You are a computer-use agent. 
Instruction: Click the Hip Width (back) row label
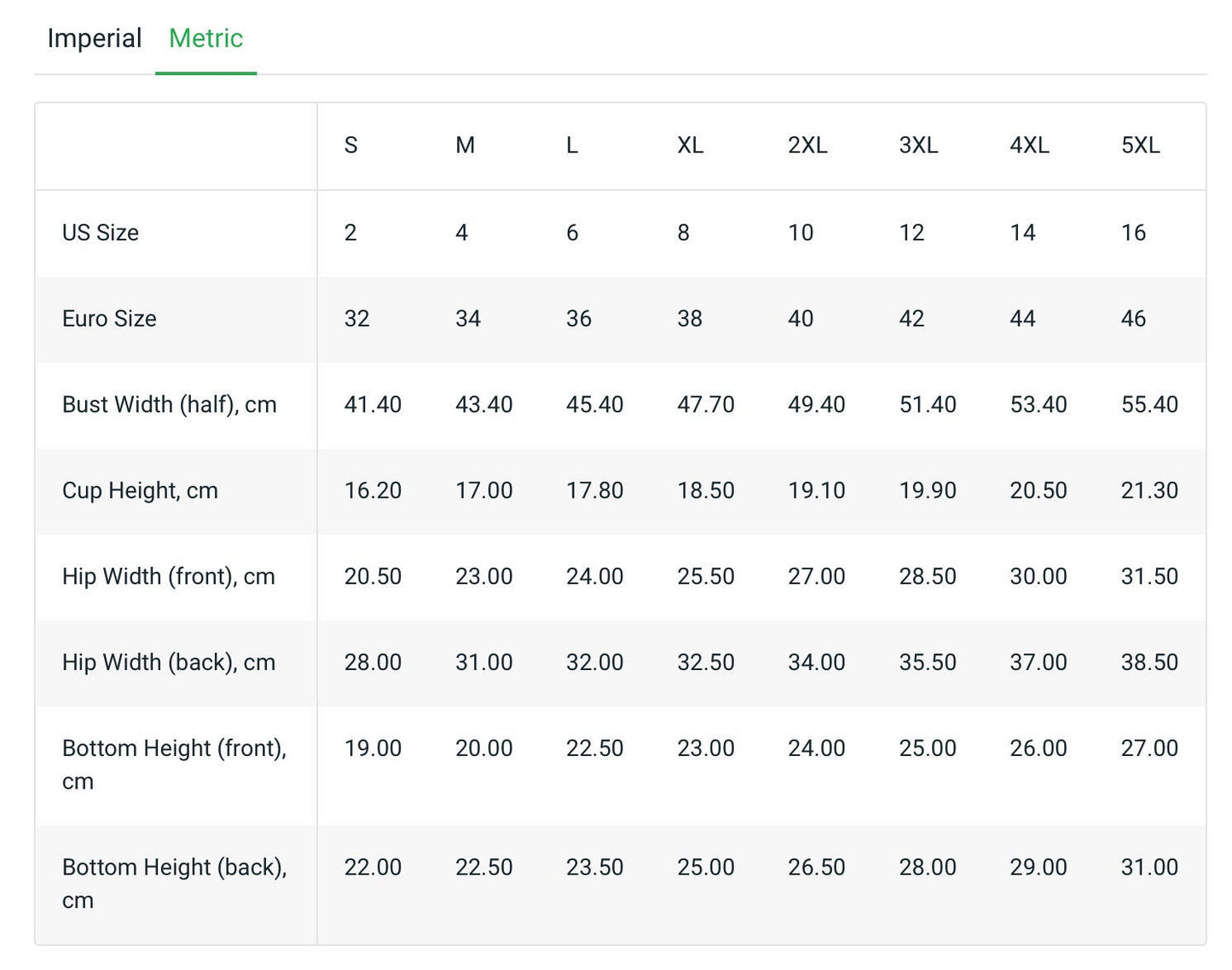click(168, 663)
